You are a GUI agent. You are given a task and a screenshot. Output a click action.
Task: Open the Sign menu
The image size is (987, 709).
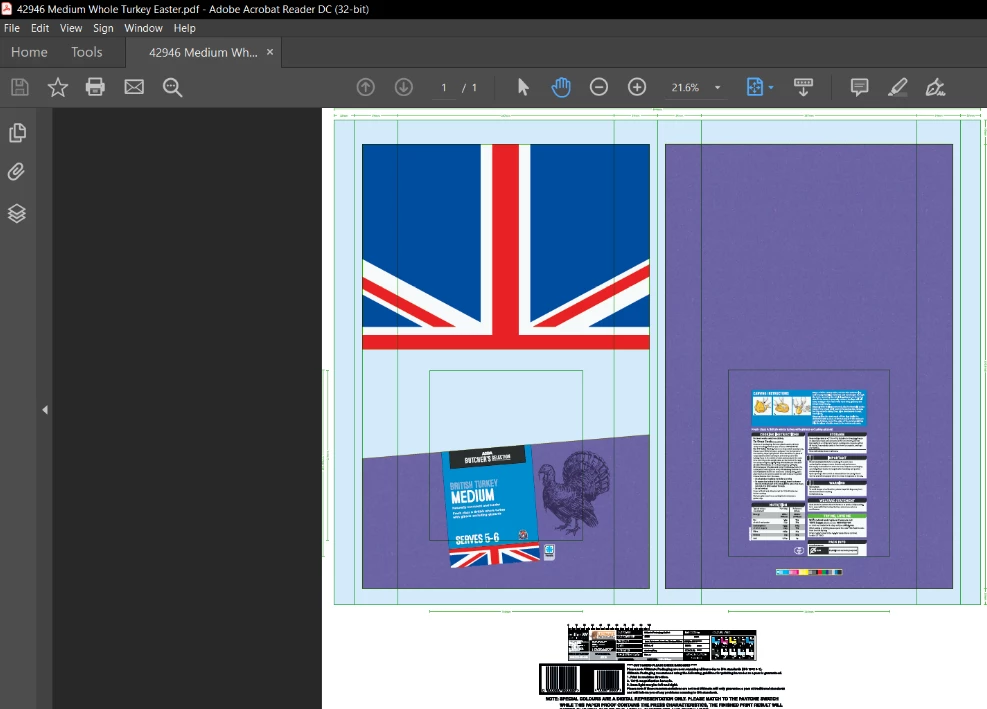pyautogui.click(x=103, y=28)
